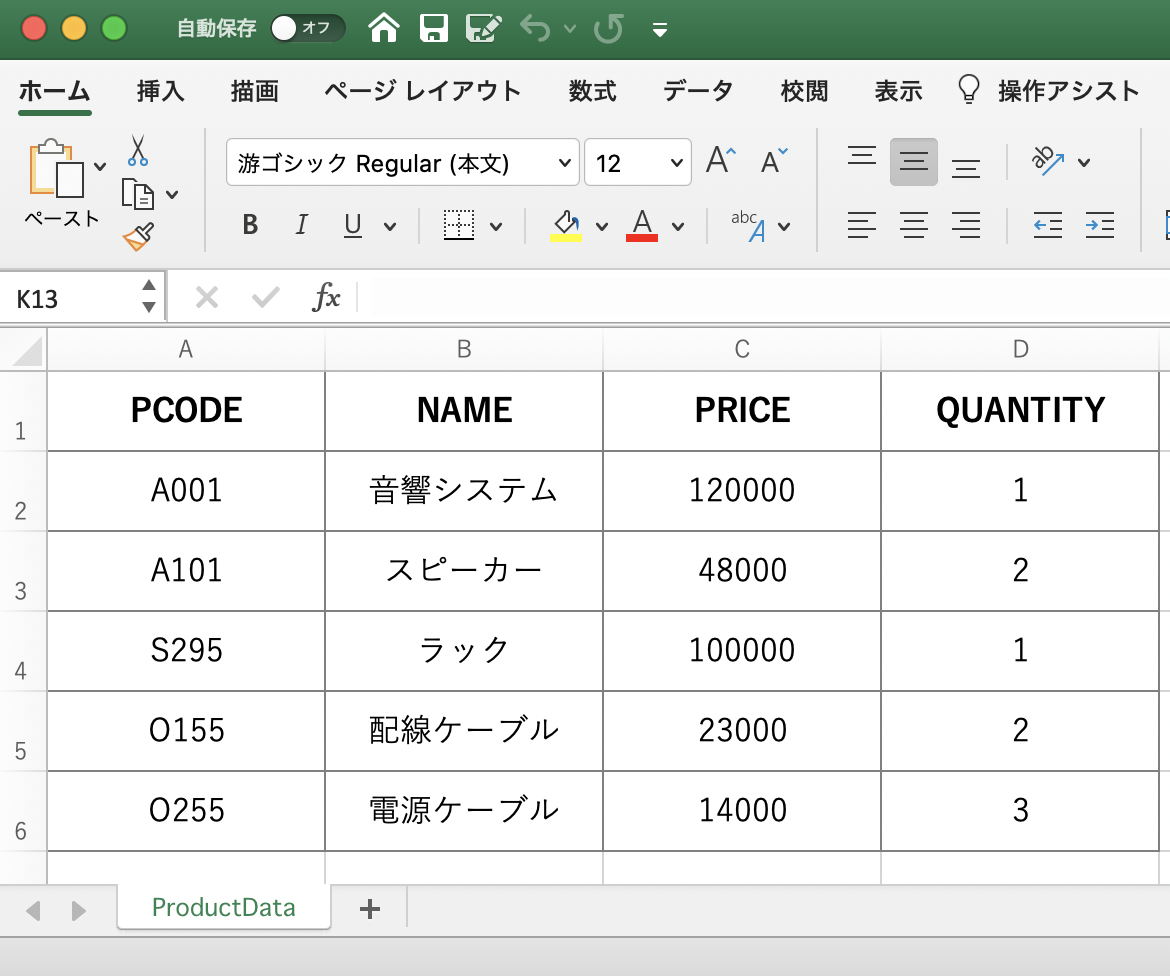Screen dimensions: 1170x976
Task: Add a new sheet with the plus button
Action: tap(369, 908)
